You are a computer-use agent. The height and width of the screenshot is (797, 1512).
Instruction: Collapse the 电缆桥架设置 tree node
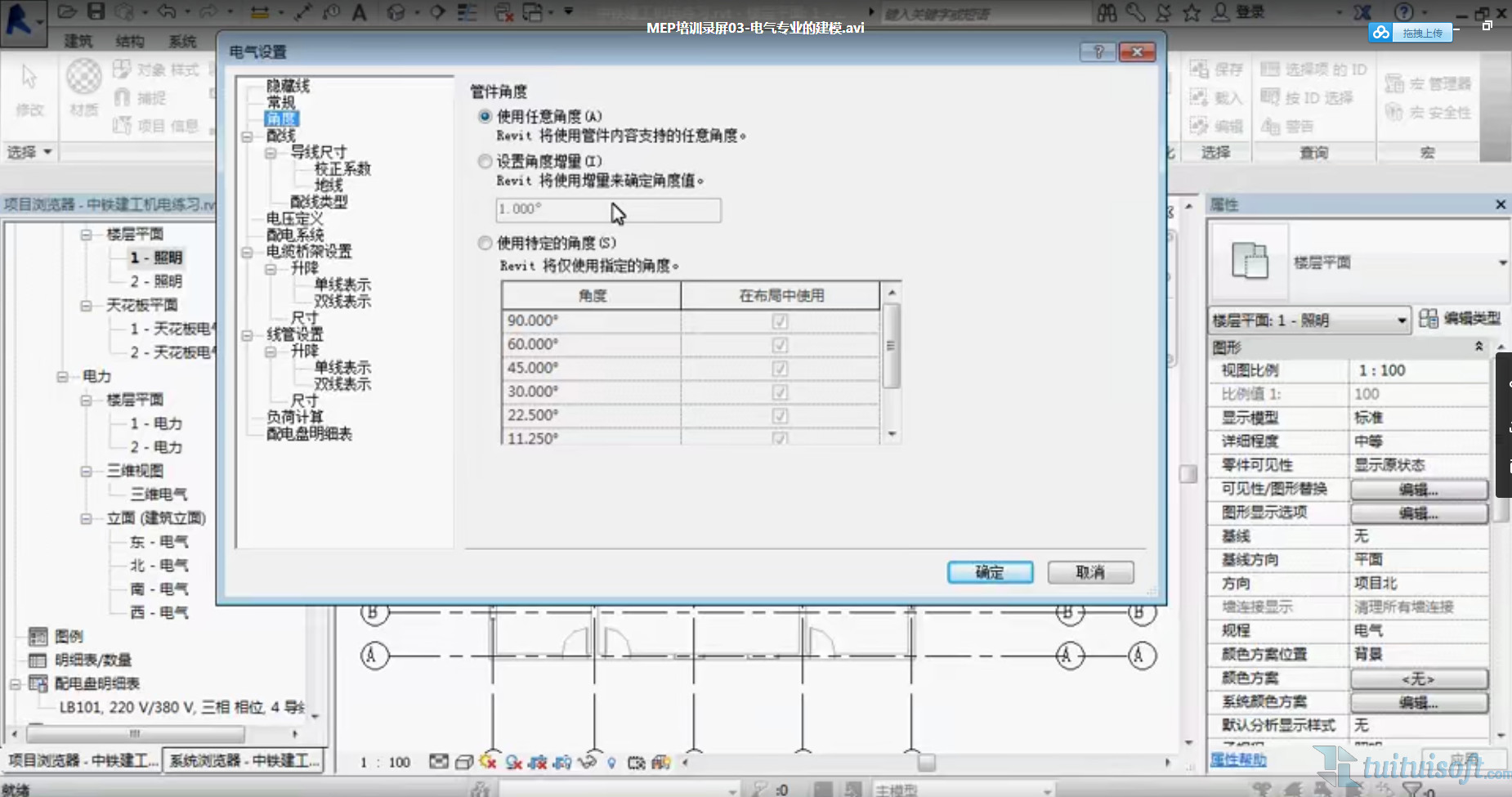pyautogui.click(x=247, y=253)
